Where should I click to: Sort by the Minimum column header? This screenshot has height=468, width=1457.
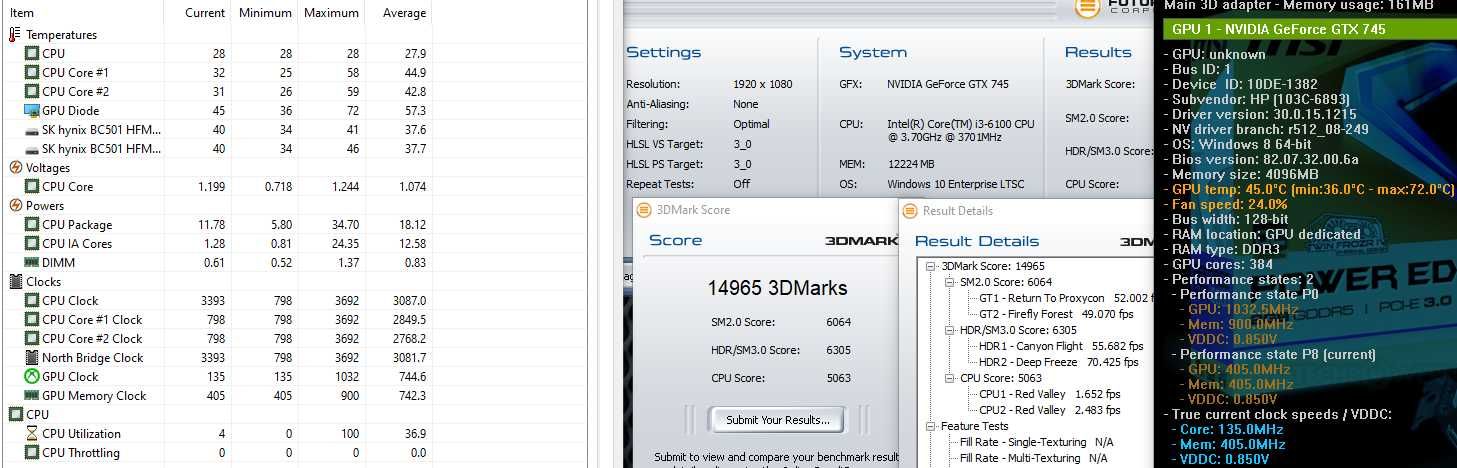coord(265,13)
